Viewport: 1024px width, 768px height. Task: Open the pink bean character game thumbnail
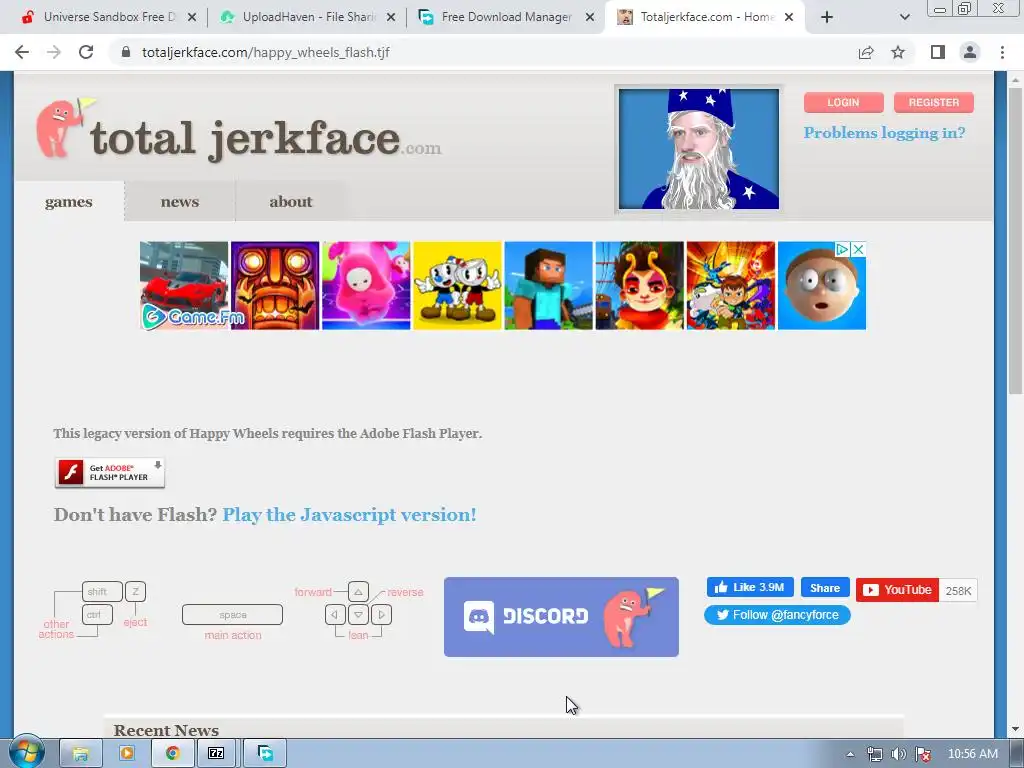tap(366, 285)
